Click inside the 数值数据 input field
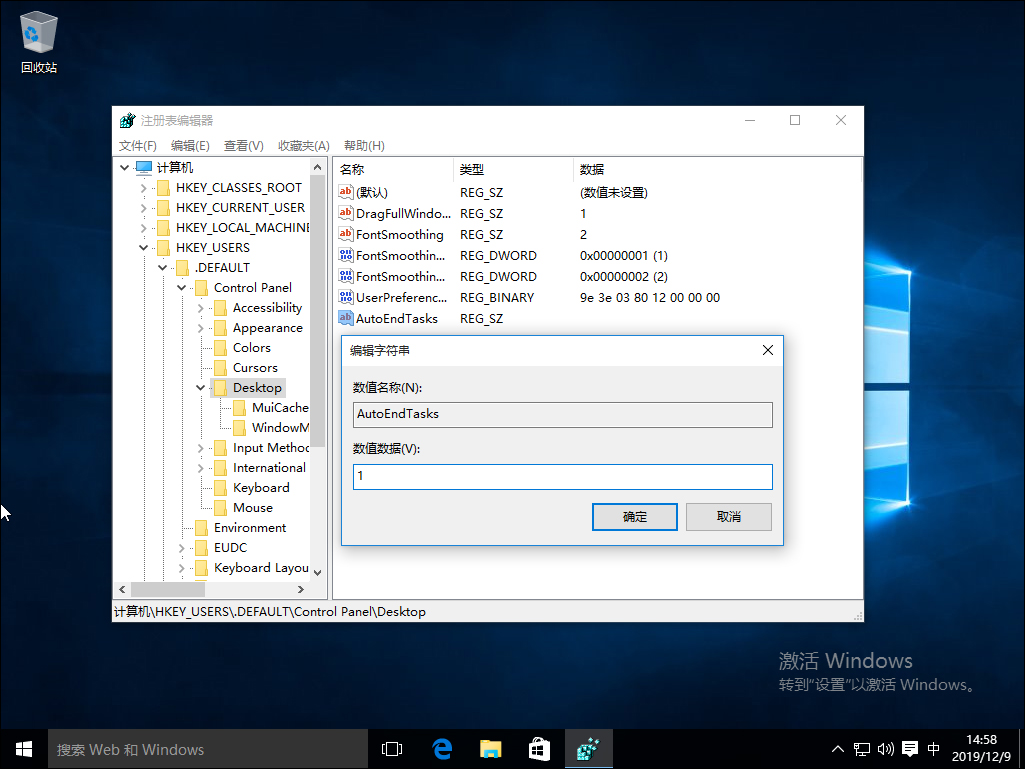This screenshot has height=769, width=1025. coord(562,477)
